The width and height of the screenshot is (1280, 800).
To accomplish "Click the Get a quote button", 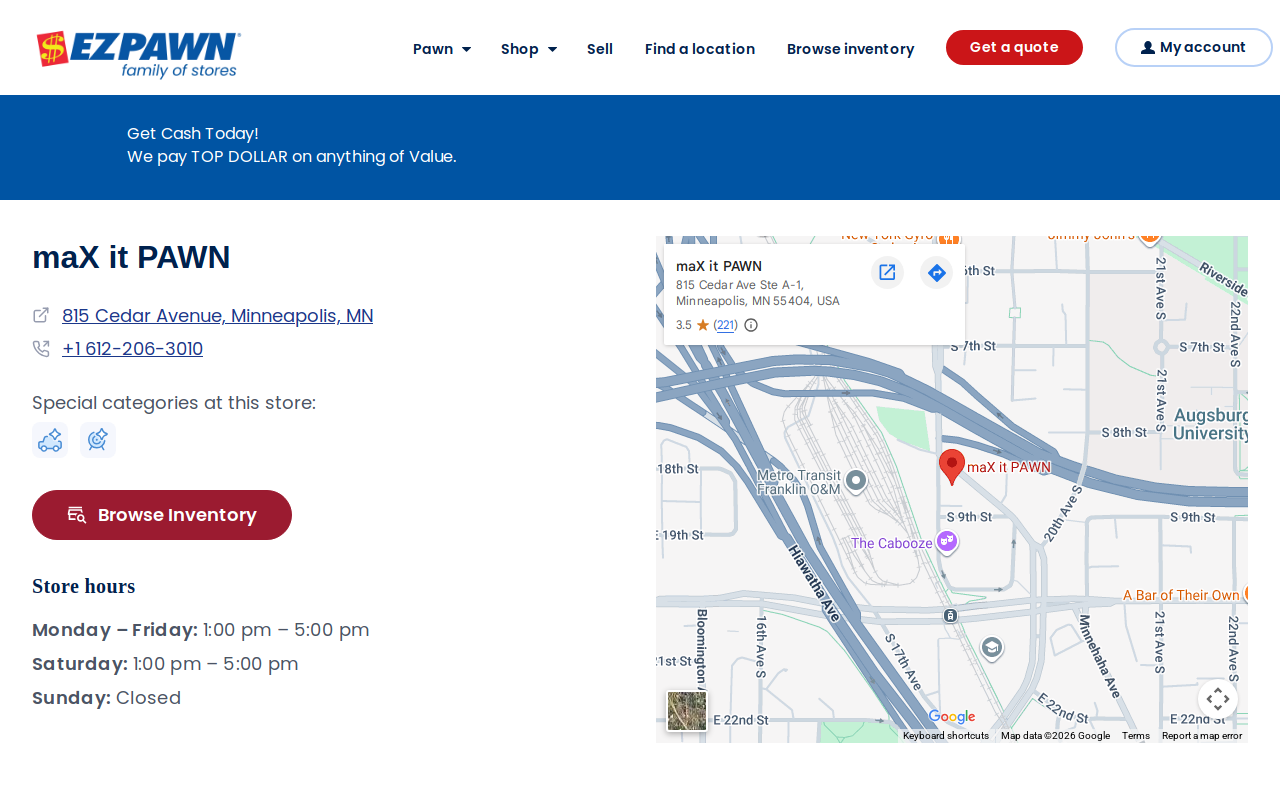I will point(1014,47).
